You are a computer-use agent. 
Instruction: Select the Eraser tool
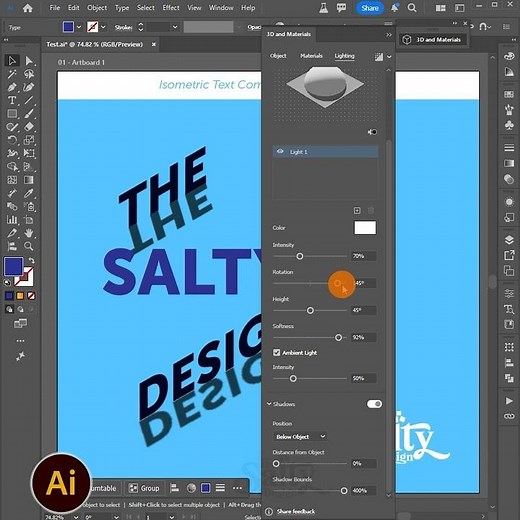[29, 127]
